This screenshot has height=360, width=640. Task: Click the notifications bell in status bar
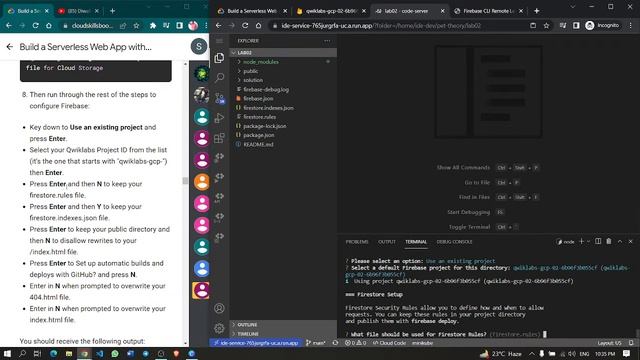(x=631, y=343)
